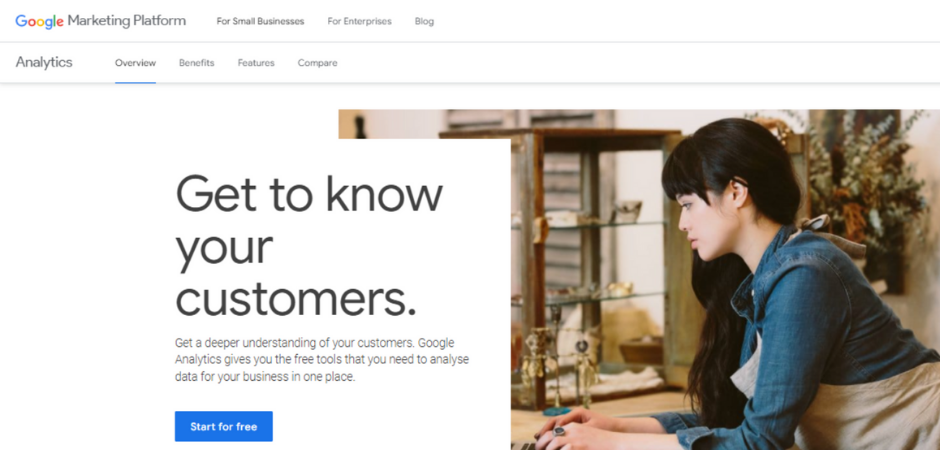
Task: Open the Marketing Platform home link
Action: click(126, 21)
